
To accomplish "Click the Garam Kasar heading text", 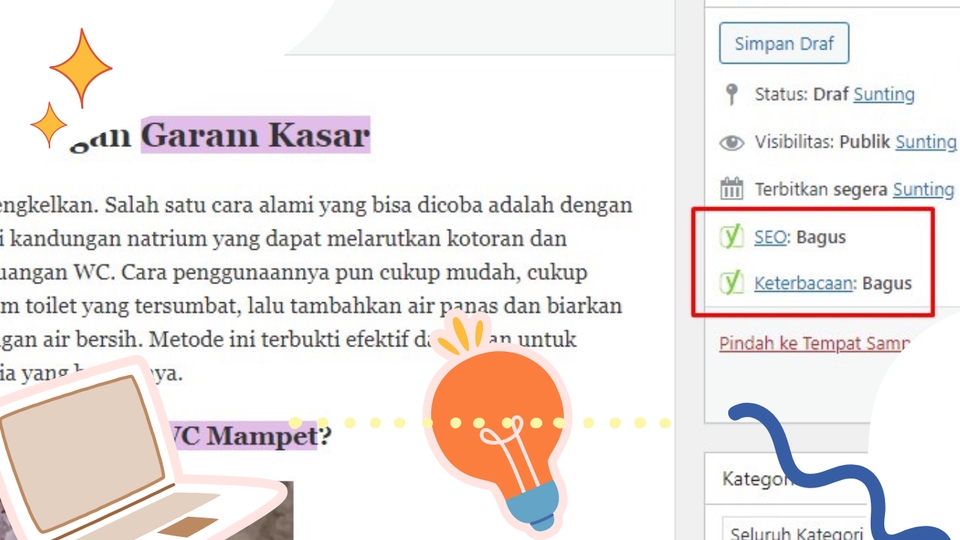I will pyautogui.click(x=256, y=135).
